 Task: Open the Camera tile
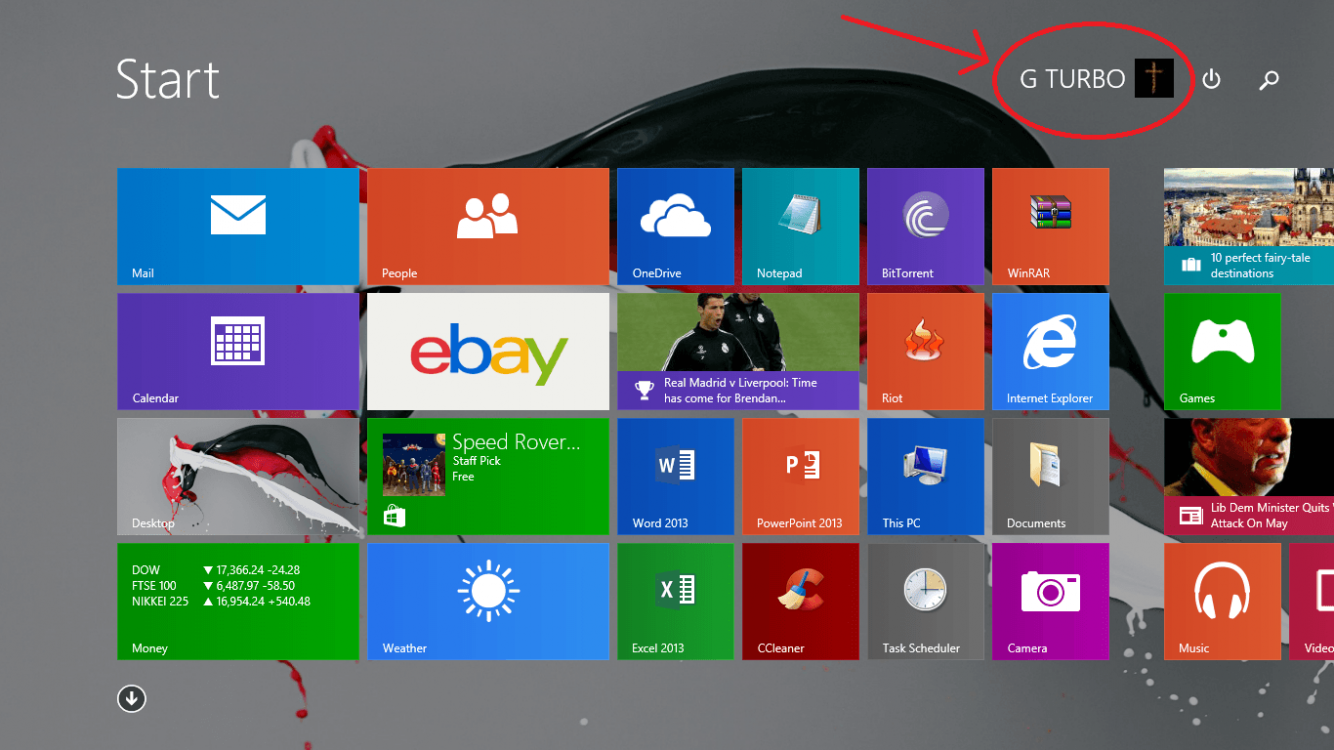click(1051, 602)
